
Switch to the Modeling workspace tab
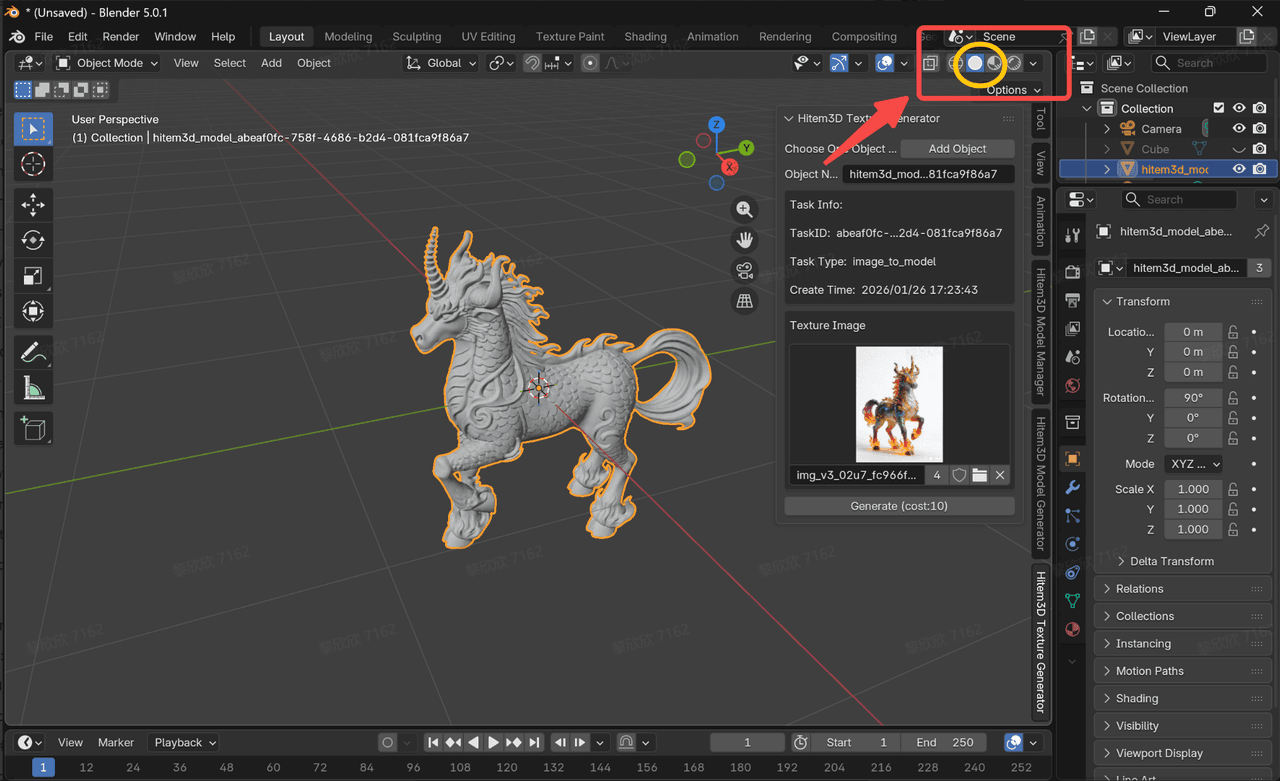(348, 37)
